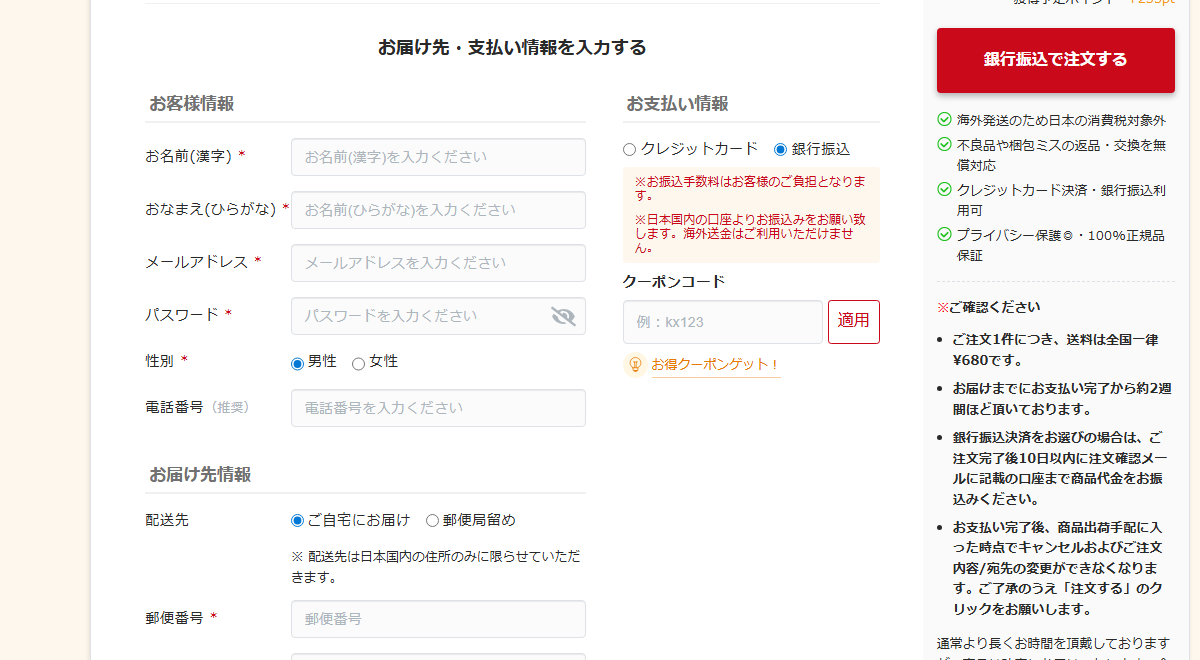Click ※ご確認ください notice heading

989,307
